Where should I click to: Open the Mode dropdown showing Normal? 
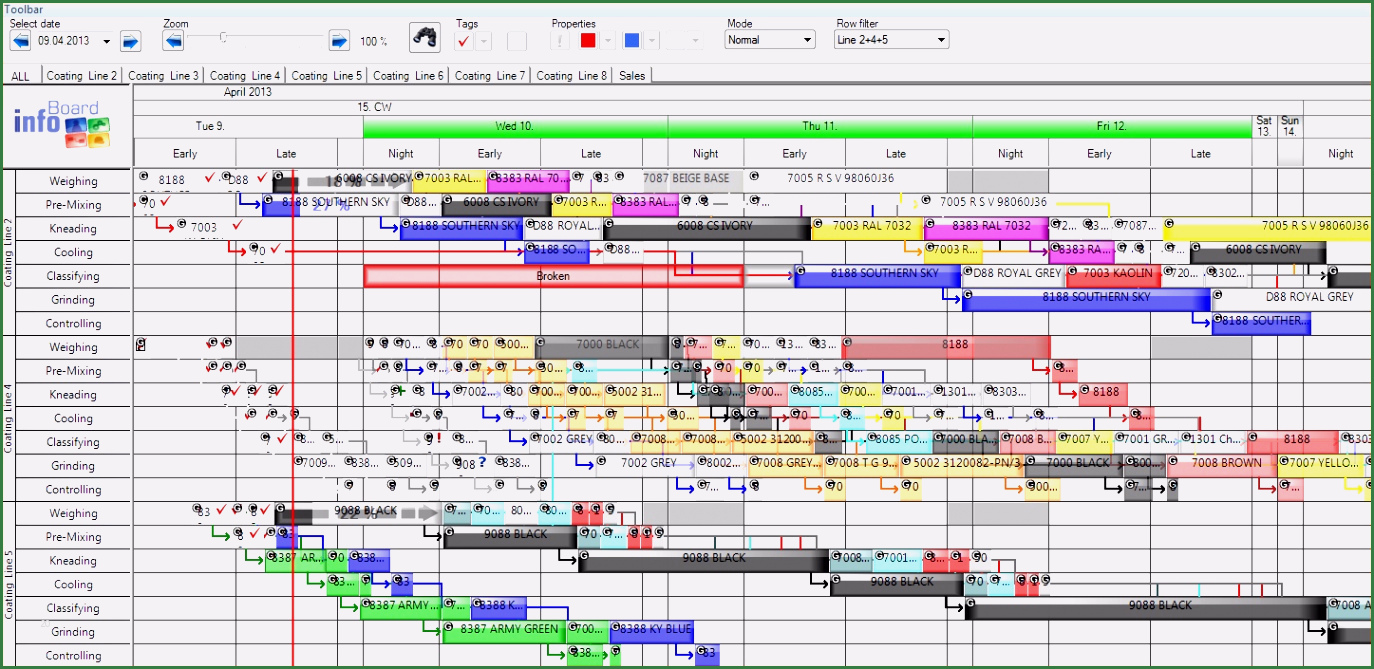click(768, 39)
